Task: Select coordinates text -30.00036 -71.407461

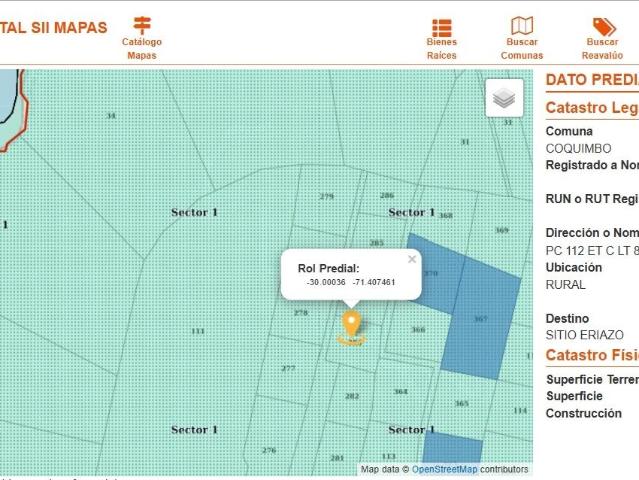Action: click(x=351, y=282)
